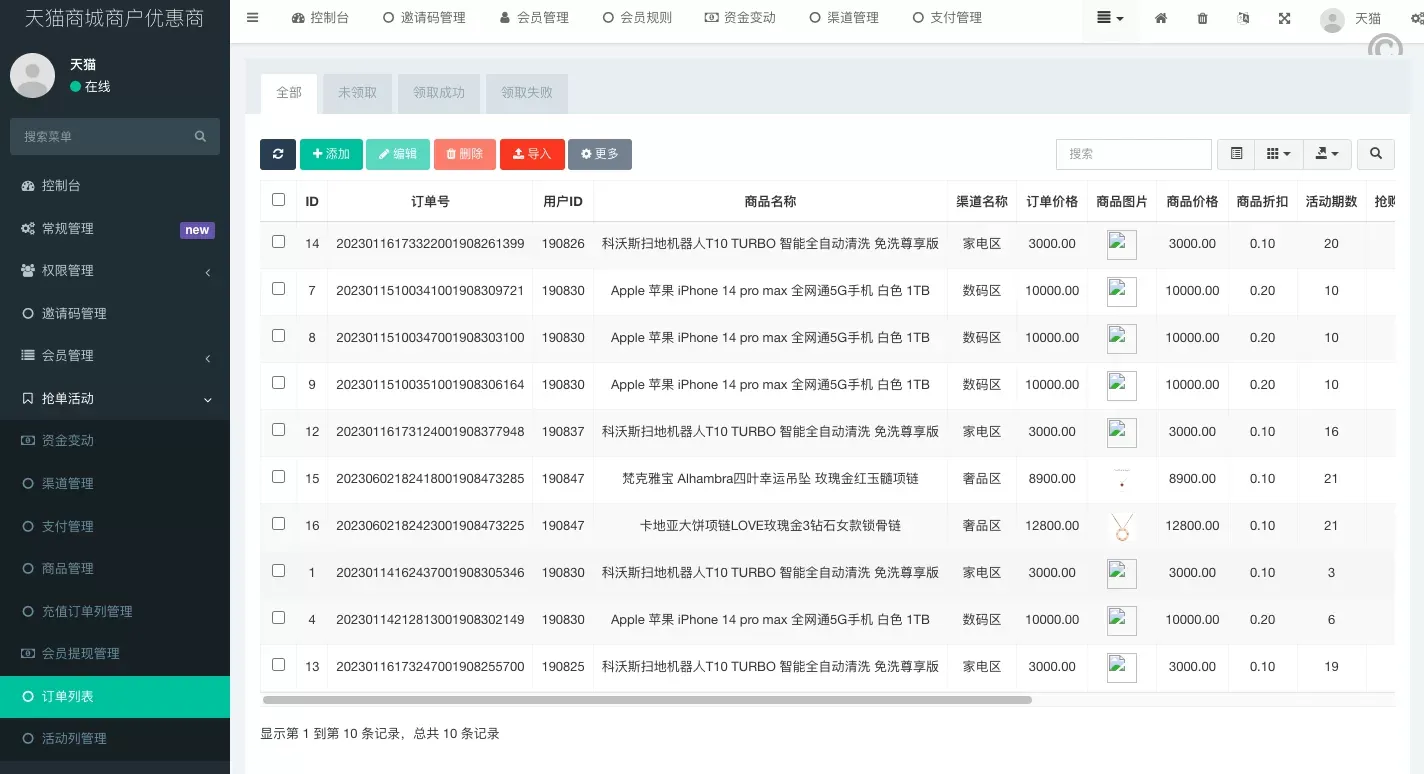Click the hamburger sidebar toggle icon
This screenshot has width=1424, height=774.
(252, 18)
